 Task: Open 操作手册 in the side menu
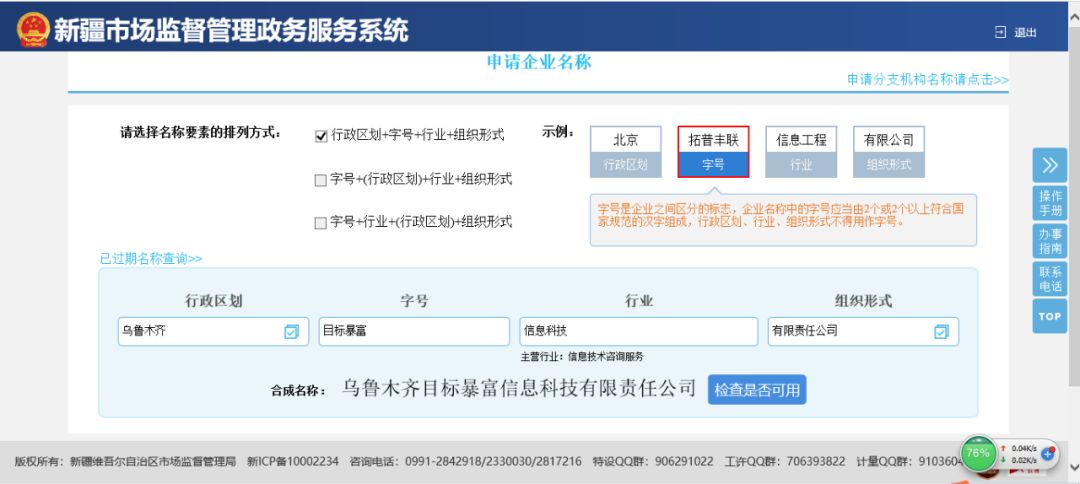tap(1049, 203)
